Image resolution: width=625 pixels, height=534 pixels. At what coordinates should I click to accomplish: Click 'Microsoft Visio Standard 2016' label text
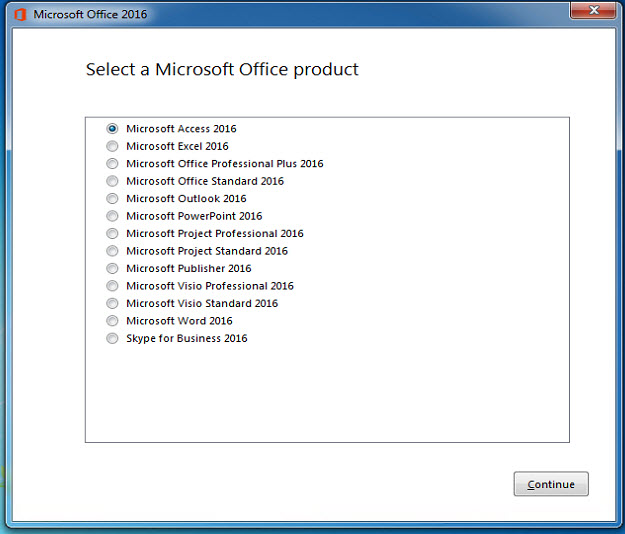tap(202, 304)
